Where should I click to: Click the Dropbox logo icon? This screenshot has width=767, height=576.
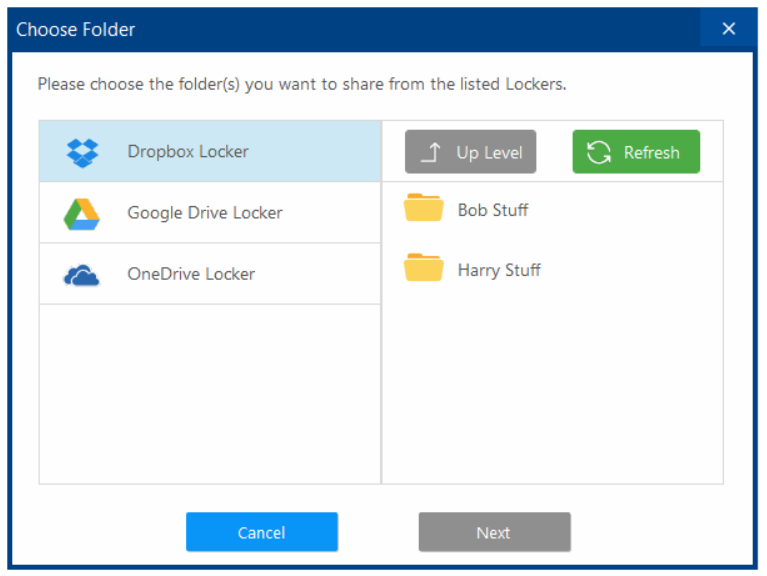[x=82, y=152]
